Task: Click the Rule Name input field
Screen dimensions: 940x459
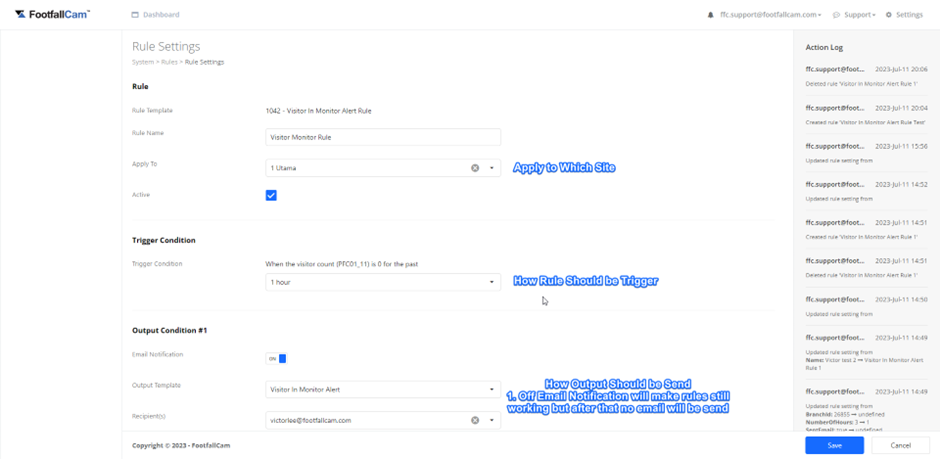Action: click(x=382, y=137)
